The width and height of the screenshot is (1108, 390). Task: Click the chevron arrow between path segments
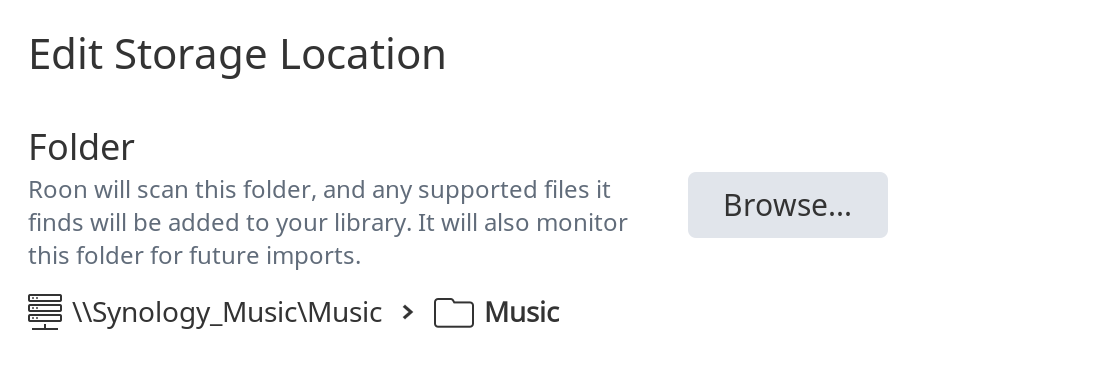407,312
